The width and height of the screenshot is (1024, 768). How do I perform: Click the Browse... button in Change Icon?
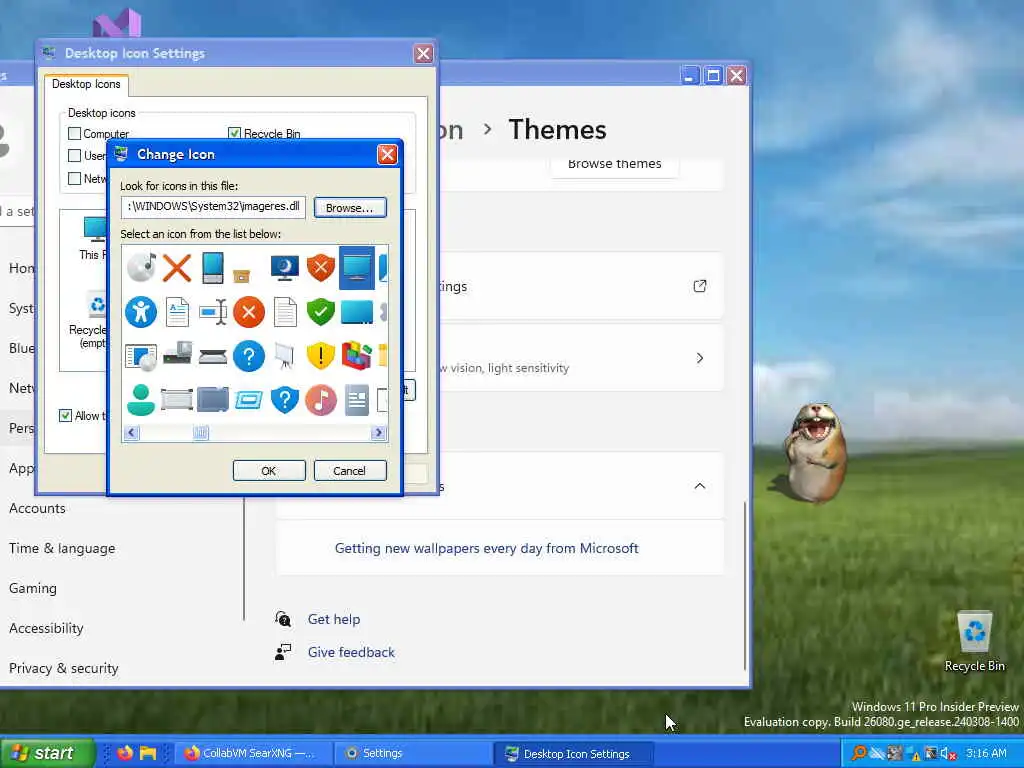[x=350, y=208]
